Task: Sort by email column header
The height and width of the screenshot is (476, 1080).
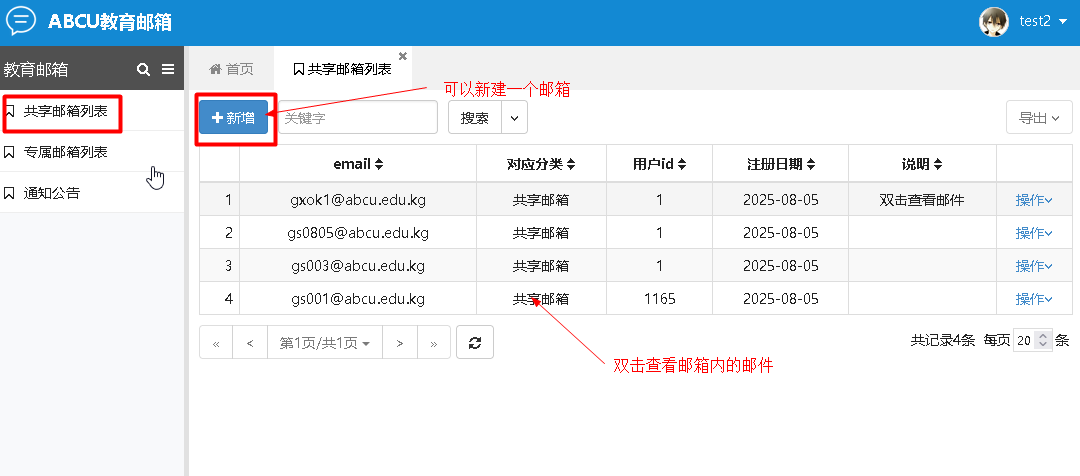Action: (358, 163)
